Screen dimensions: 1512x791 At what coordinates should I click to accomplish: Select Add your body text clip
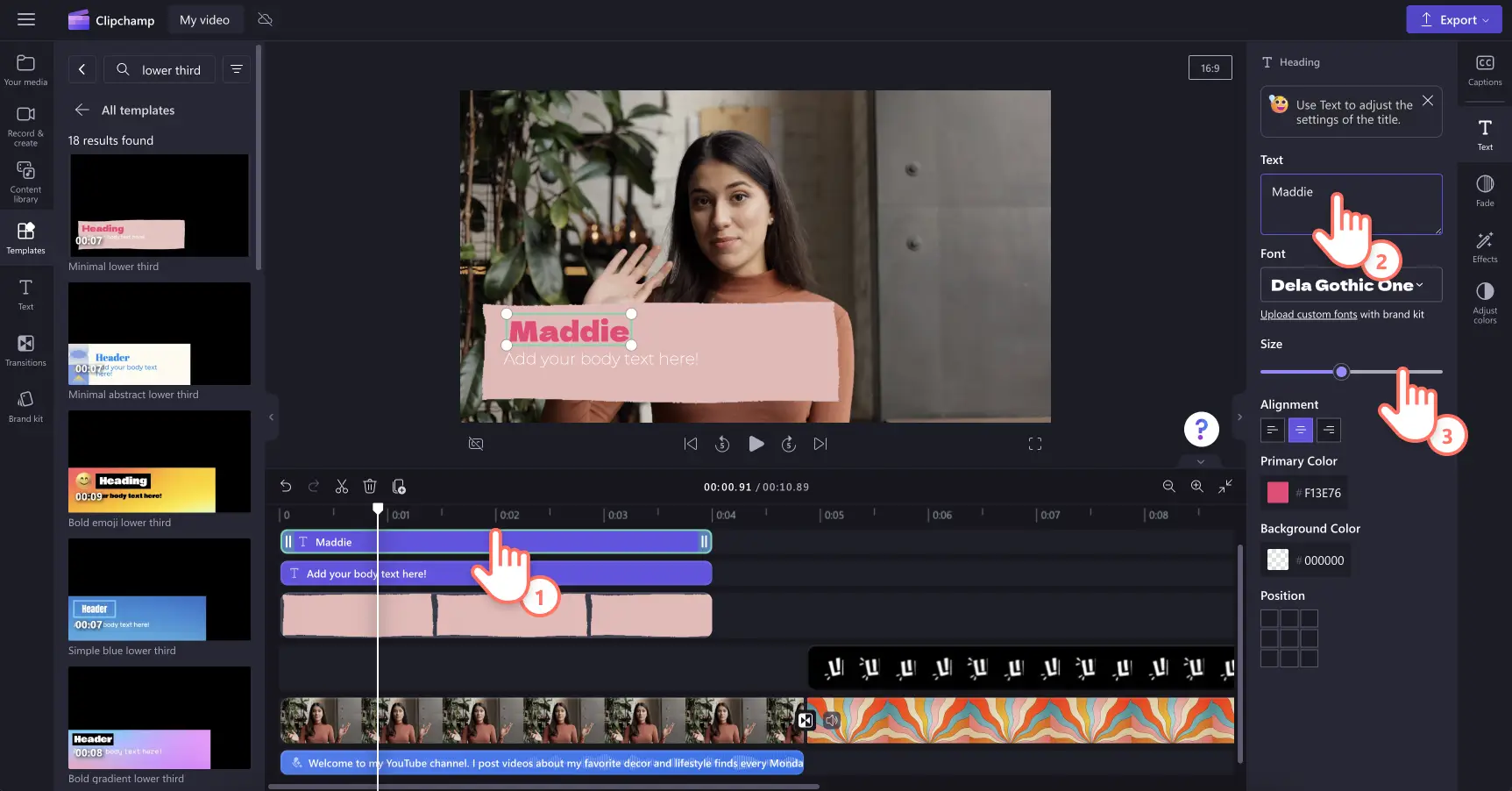[x=496, y=574]
